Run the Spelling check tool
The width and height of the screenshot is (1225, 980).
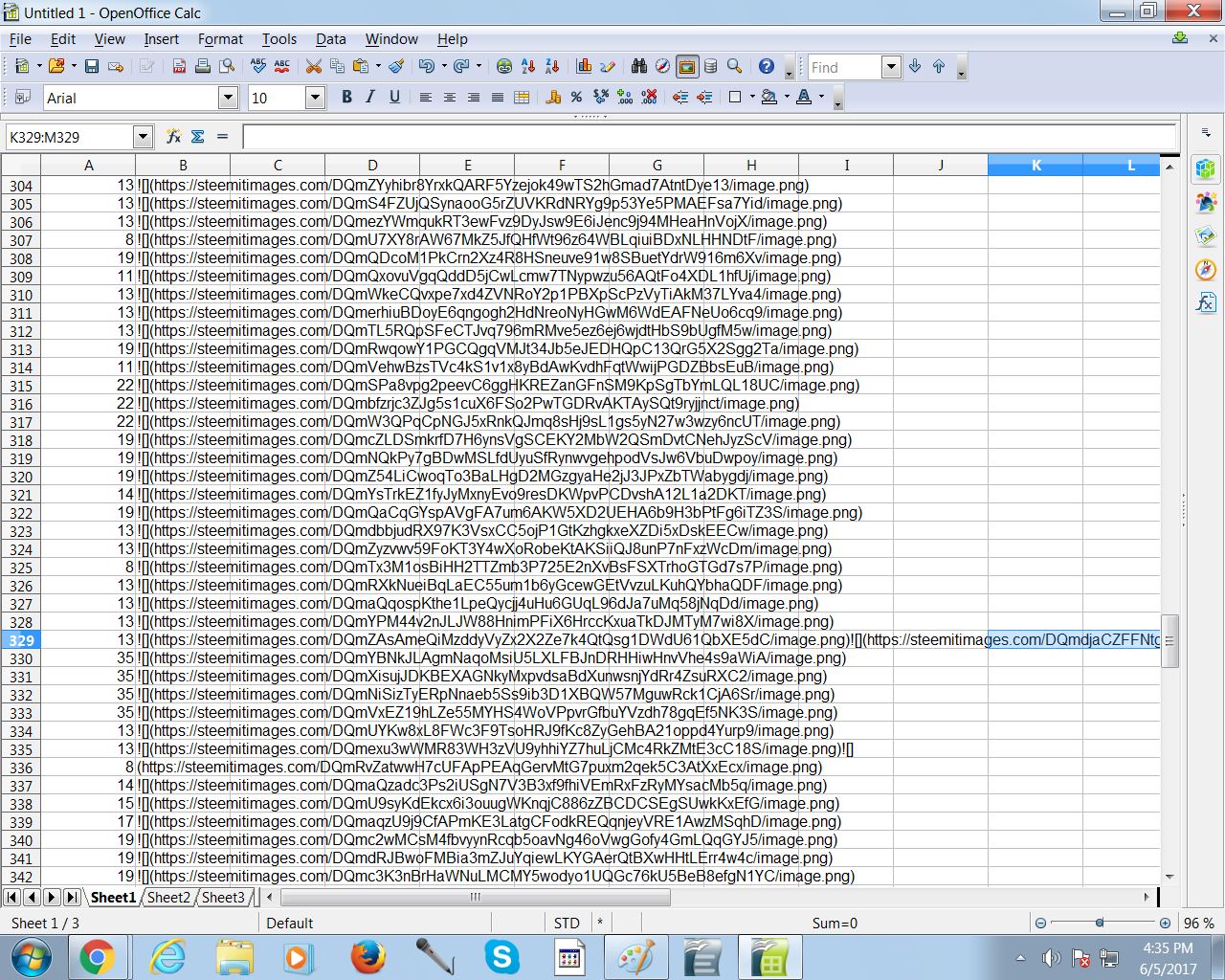(x=257, y=66)
